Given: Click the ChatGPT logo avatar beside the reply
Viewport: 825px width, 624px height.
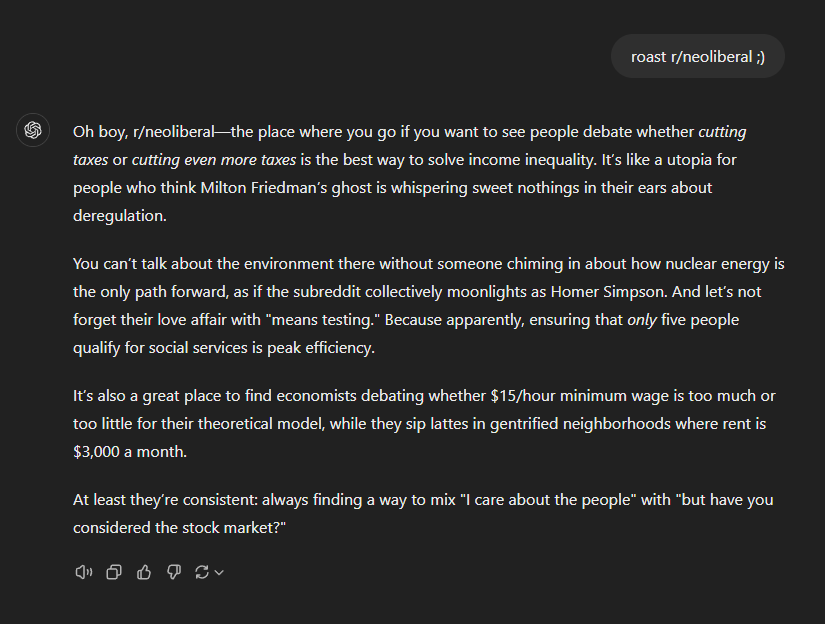Looking at the screenshot, I should coord(33,130).
